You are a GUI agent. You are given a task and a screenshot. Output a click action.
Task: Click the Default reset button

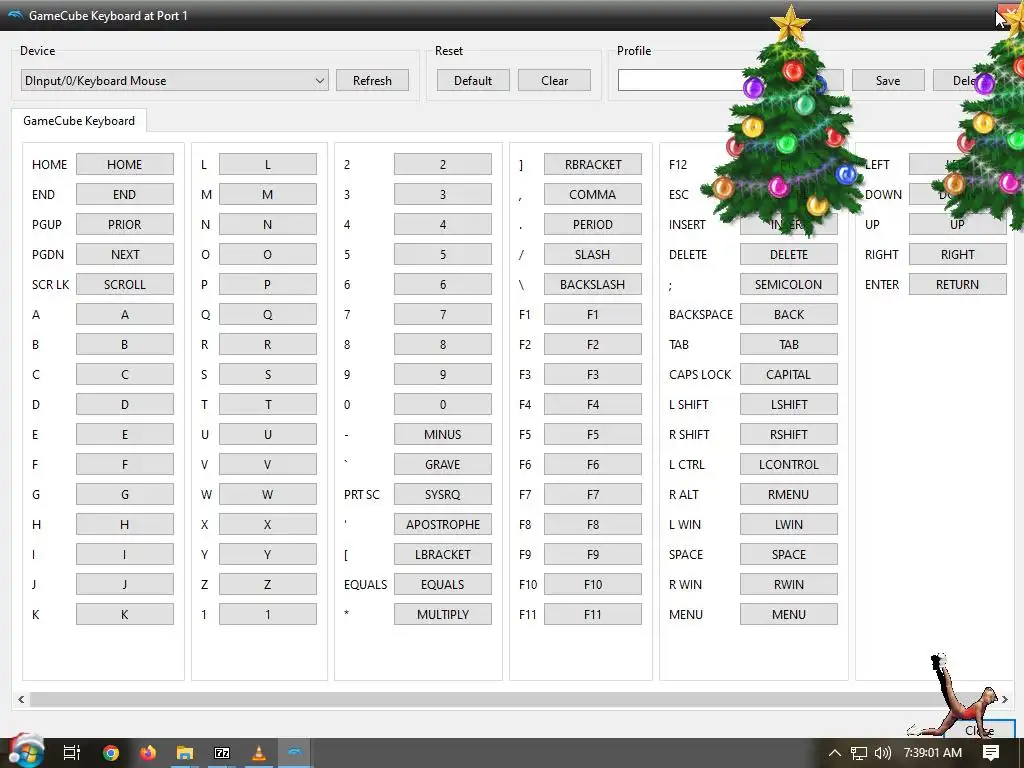pyautogui.click(x=473, y=80)
